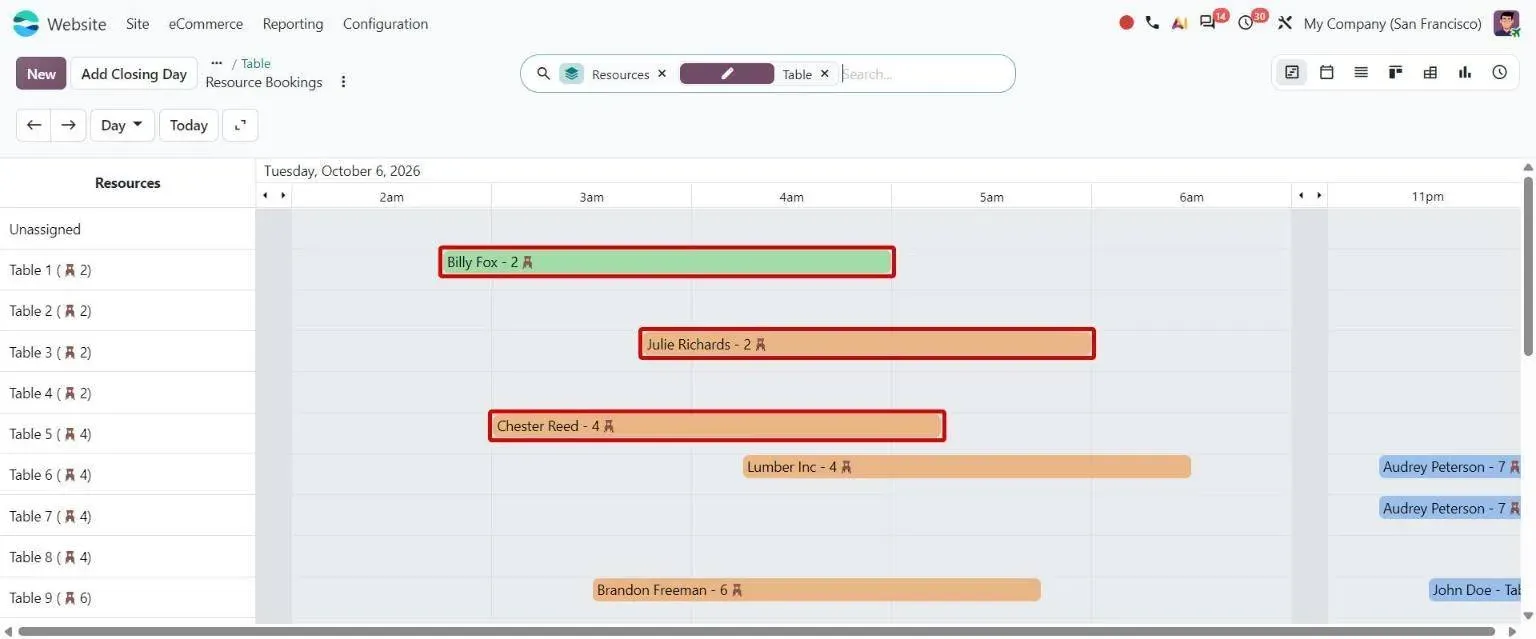This screenshot has width=1536, height=639.
Task: Click the search magnifier icon
Action: (x=544, y=74)
